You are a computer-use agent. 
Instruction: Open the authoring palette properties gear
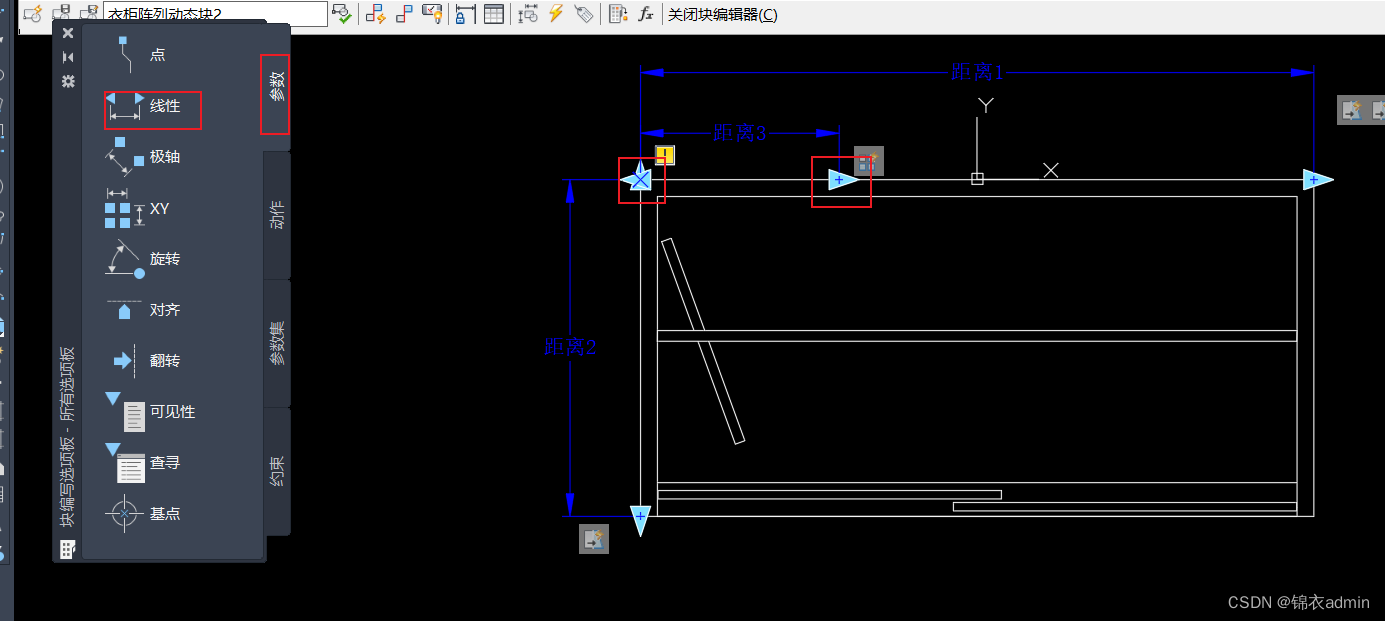68,81
